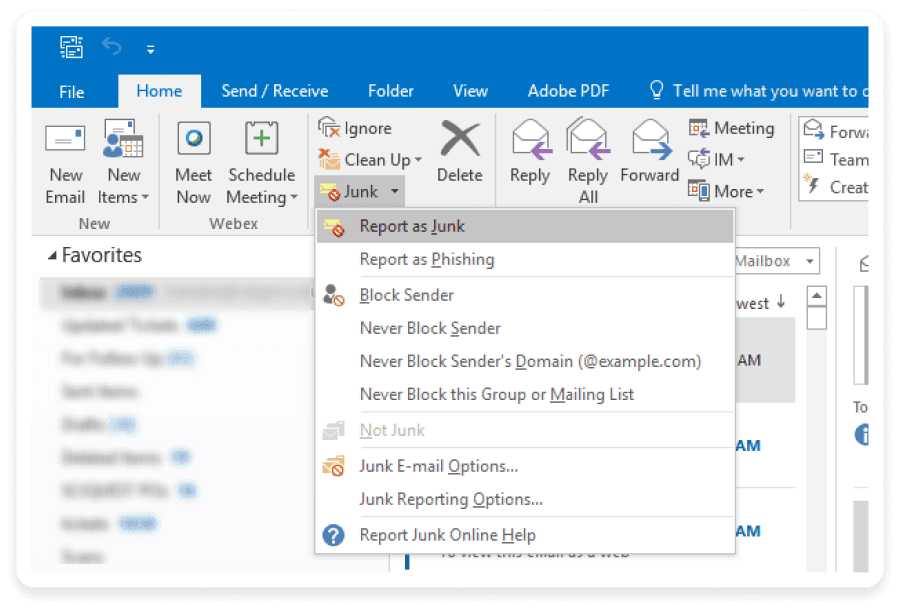Image resolution: width=900 pixels, height=610 pixels.
Task: Open Customize Quick Access Toolbar arrow
Action: click(150, 49)
